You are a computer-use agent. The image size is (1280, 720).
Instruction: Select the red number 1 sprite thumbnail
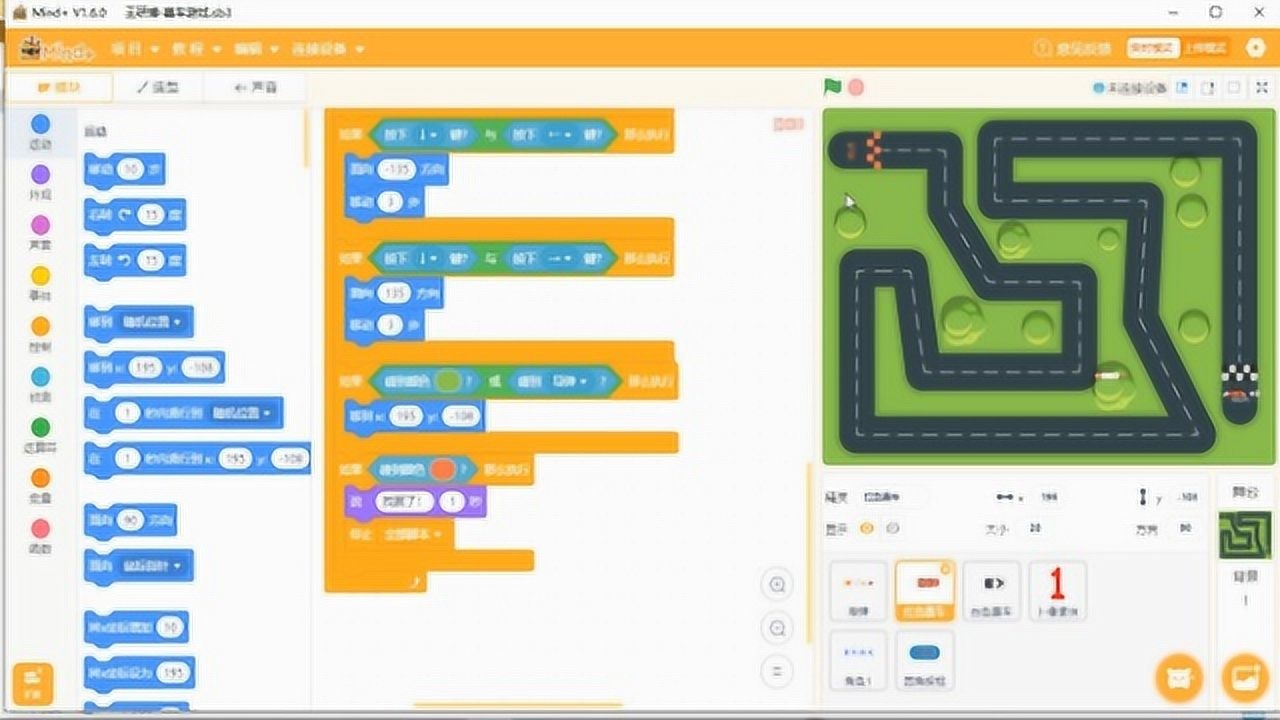[1057, 590]
